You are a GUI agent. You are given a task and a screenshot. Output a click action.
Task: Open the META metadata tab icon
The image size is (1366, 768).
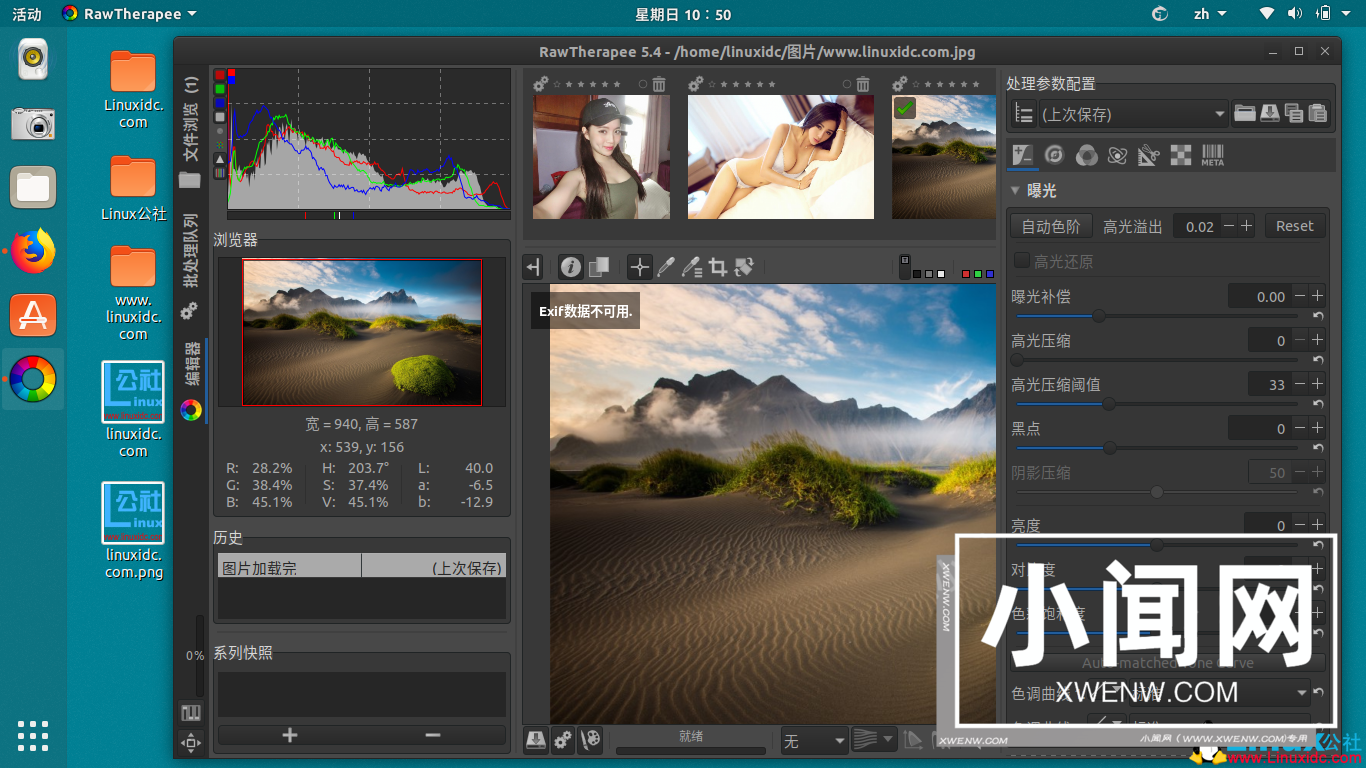tap(1213, 155)
